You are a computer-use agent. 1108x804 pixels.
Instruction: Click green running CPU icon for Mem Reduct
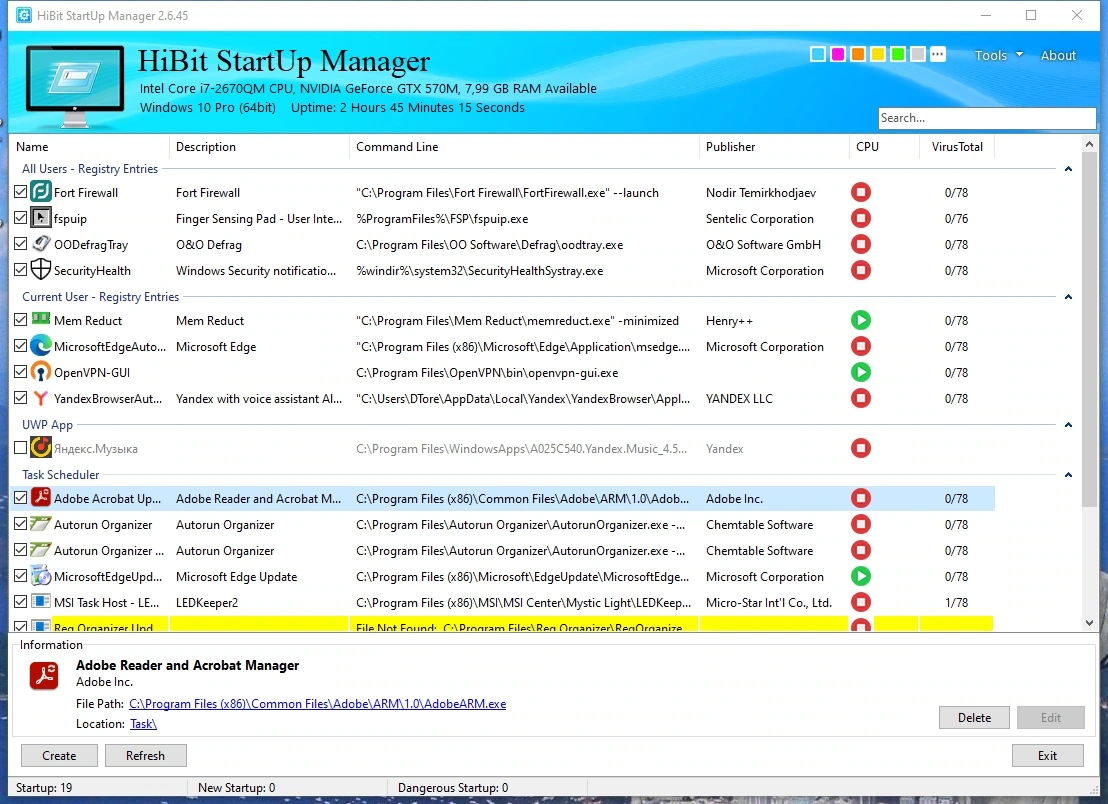tap(861, 320)
